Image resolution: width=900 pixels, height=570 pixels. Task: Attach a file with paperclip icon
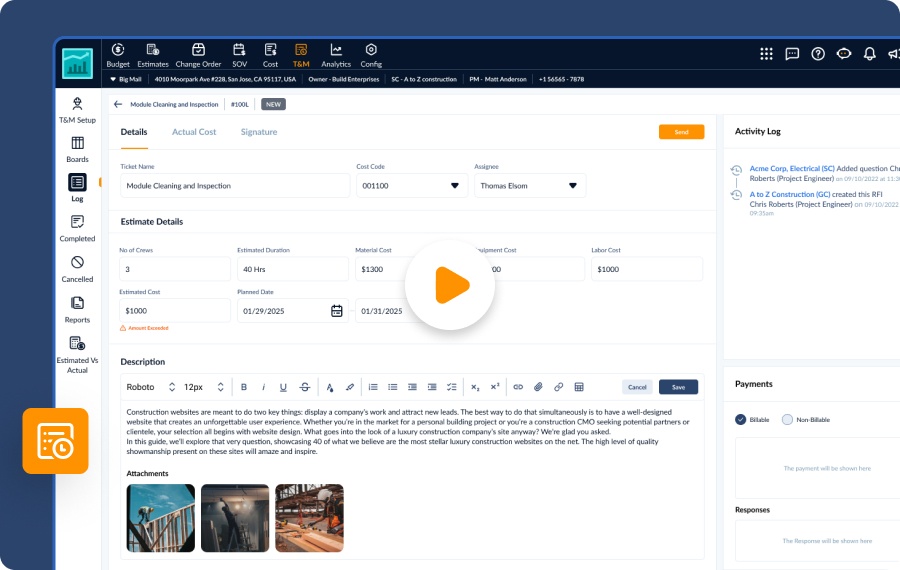[538, 387]
